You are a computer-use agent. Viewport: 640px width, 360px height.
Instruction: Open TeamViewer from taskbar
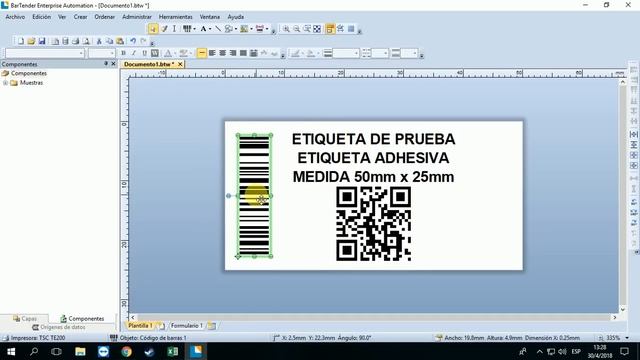click(x=103, y=351)
